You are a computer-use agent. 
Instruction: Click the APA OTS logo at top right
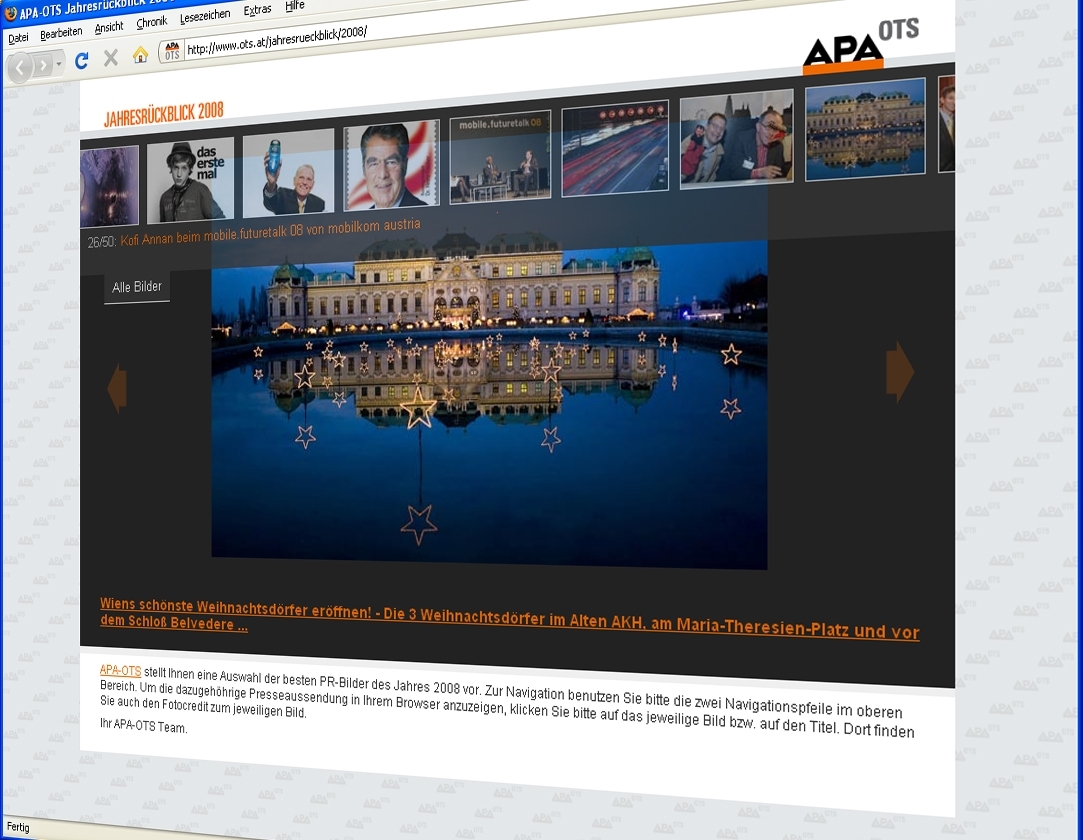pos(858,47)
